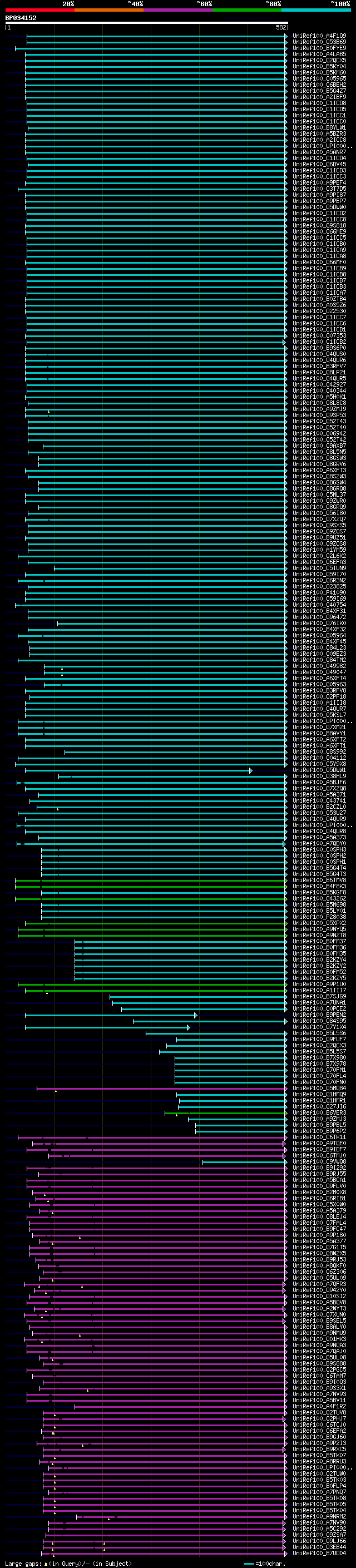Click the green alignment bar for UniRef100_B6TMV8

click(151, 880)
